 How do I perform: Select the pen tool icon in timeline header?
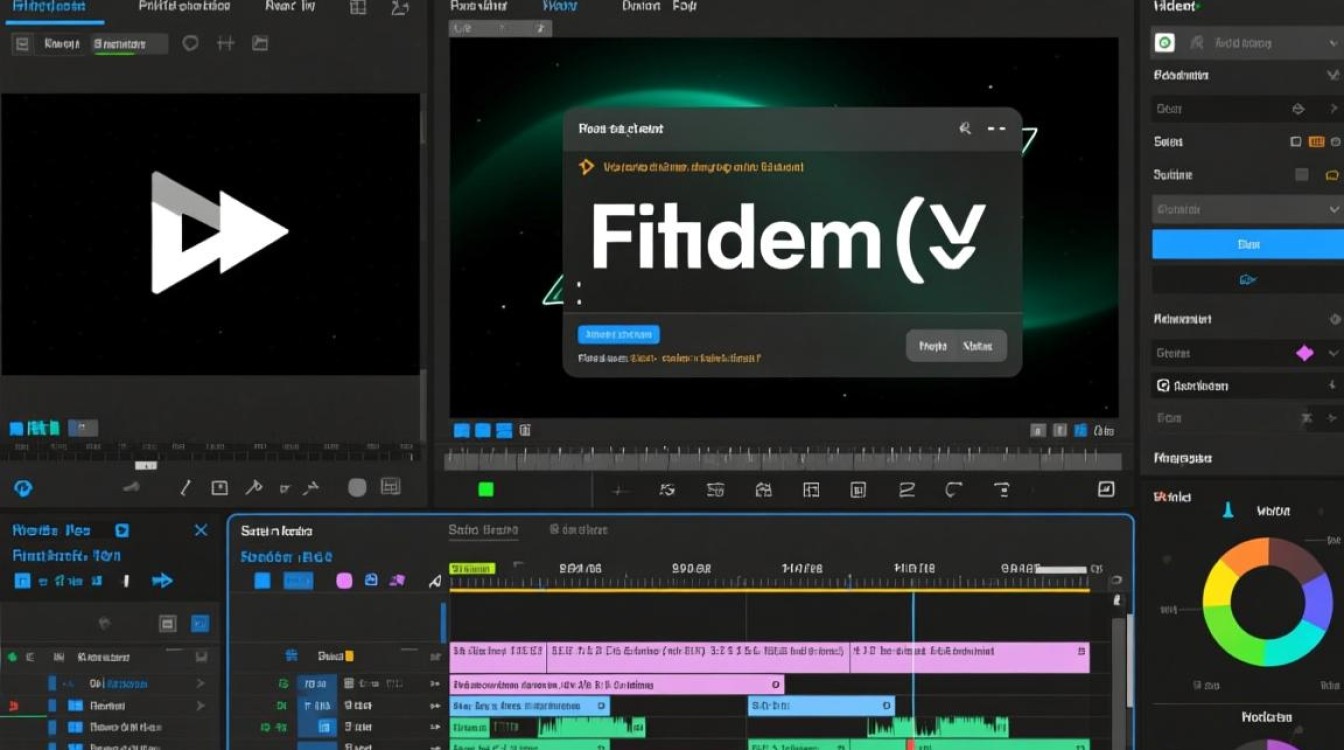coord(435,580)
